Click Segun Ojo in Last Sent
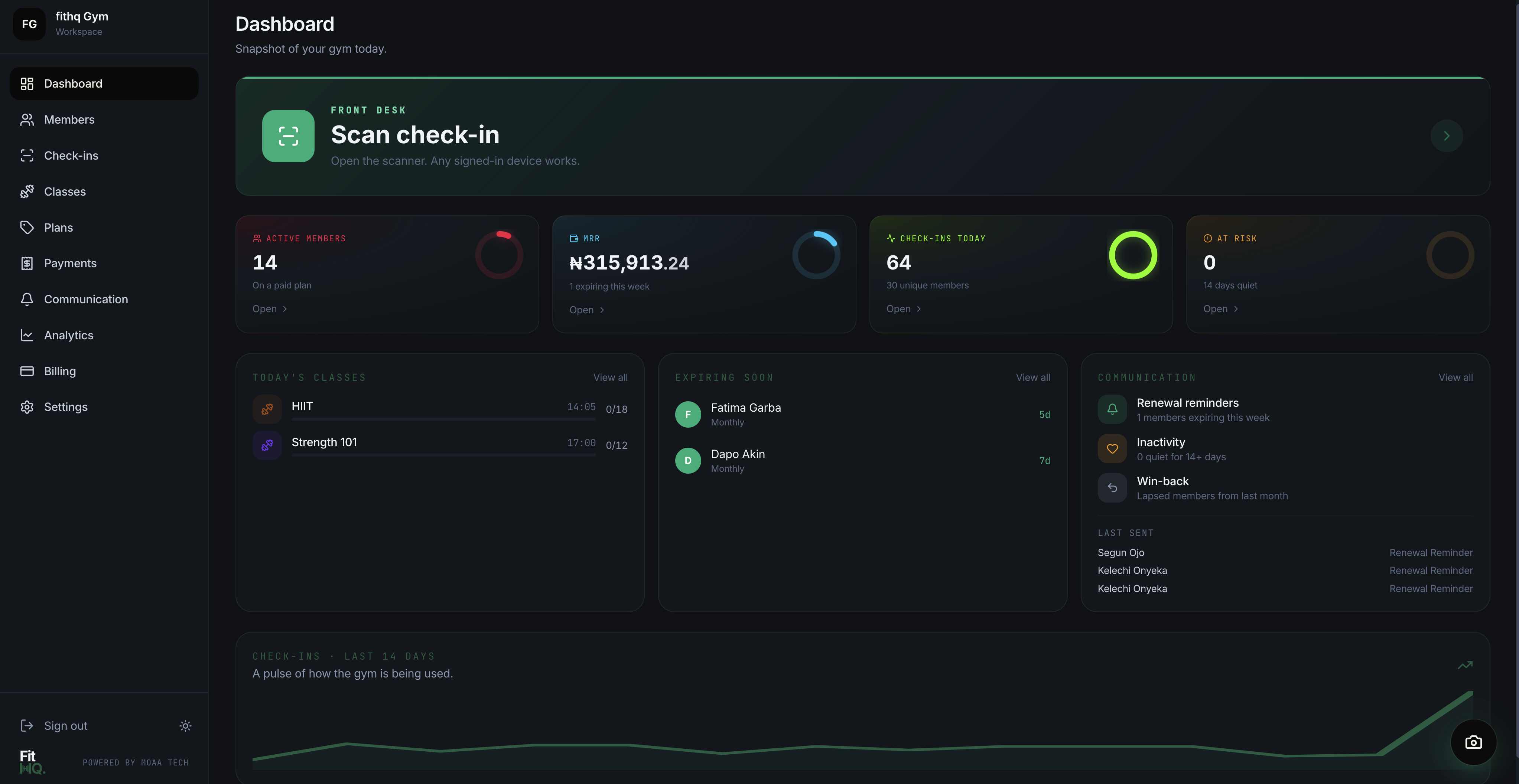The width and height of the screenshot is (1519, 784). tap(1120, 553)
